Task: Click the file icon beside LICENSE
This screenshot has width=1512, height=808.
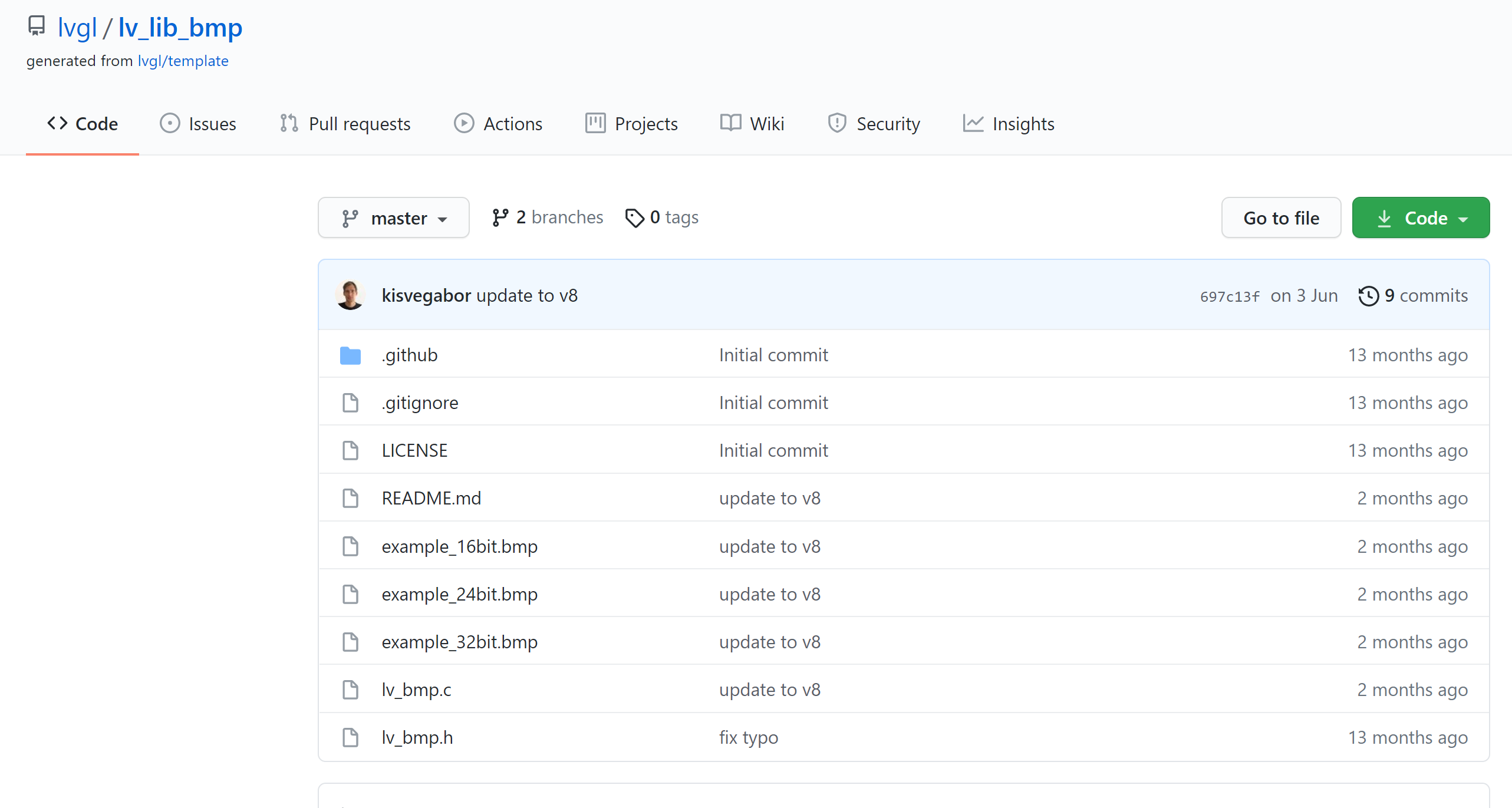Action: [350, 451]
